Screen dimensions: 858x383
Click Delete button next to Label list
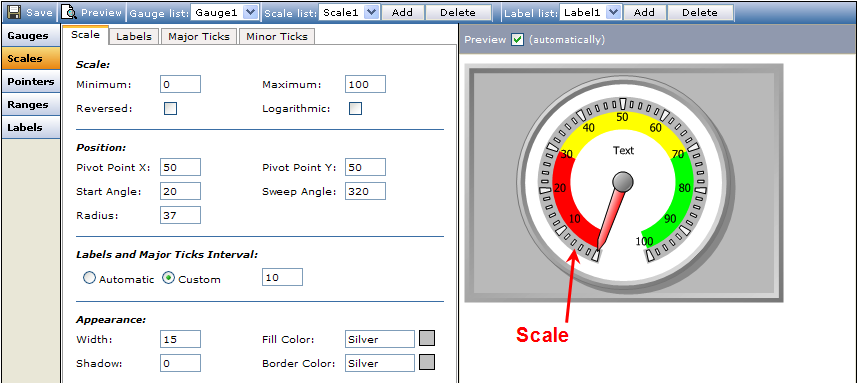click(x=700, y=13)
